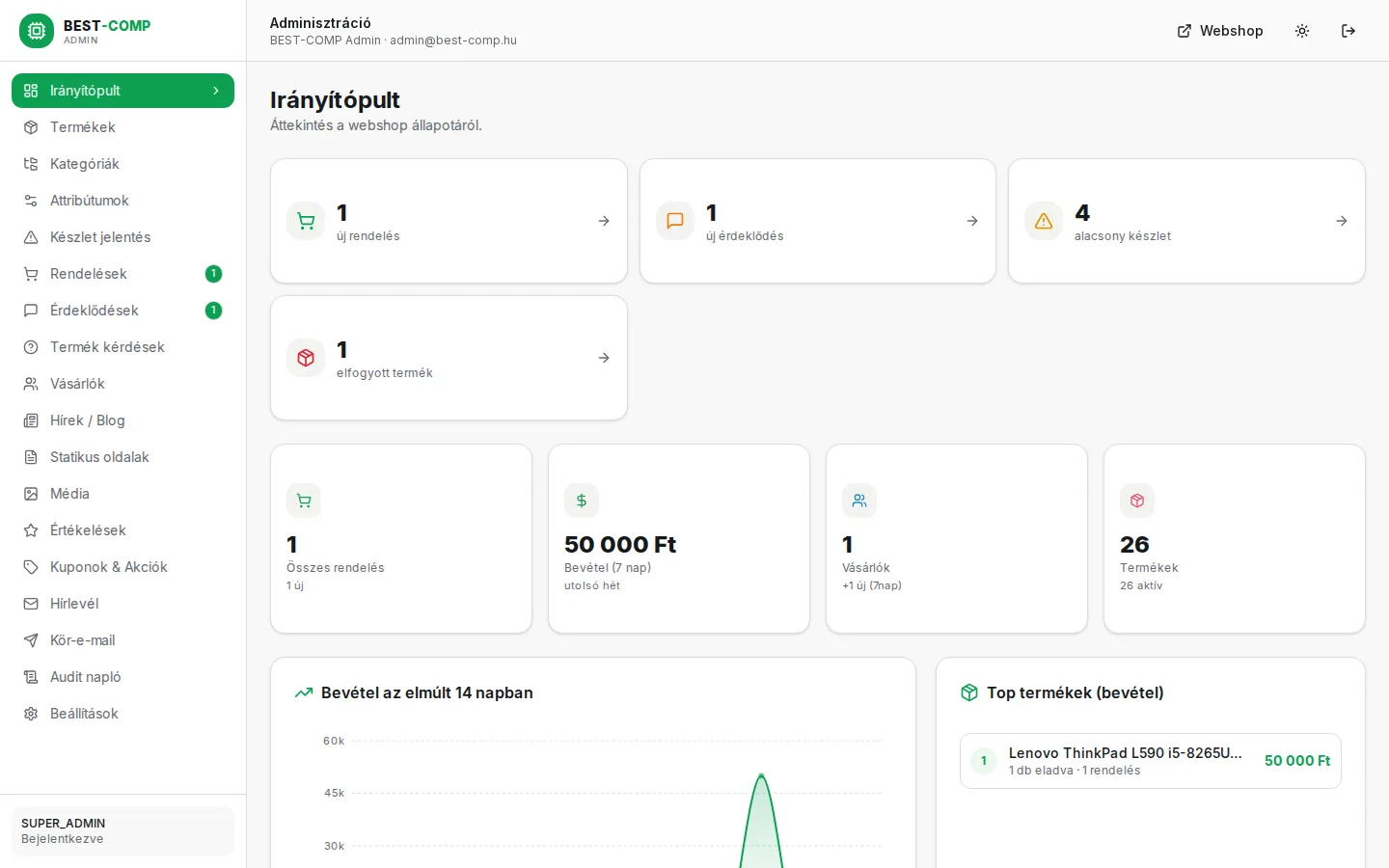Click the Kategóriák tree icon in sidebar
The height and width of the screenshot is (868, 1389).
pyautogui.click(x=31, y=164)
